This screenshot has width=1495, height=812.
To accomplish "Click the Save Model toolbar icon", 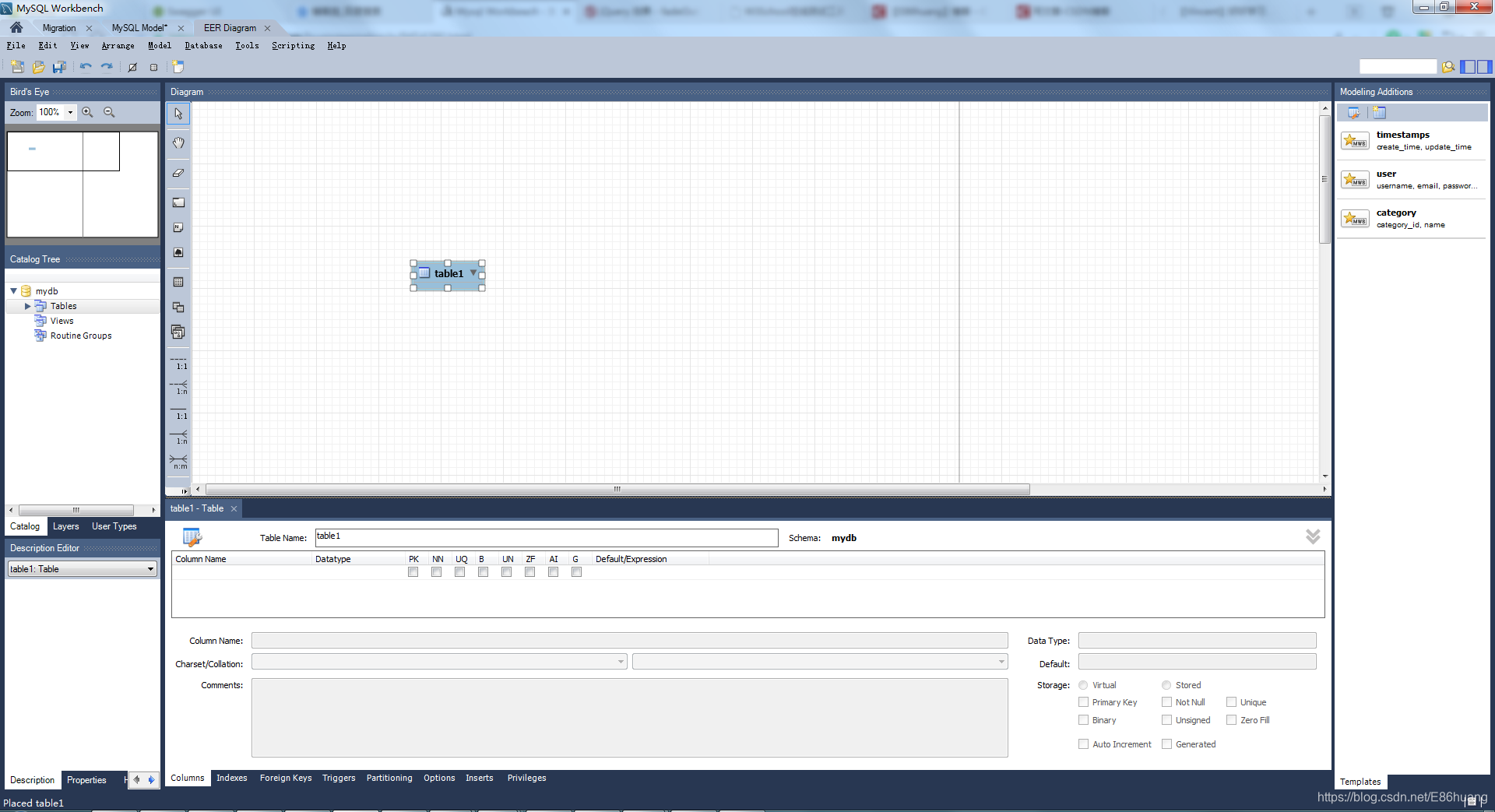I will point(59,67).
